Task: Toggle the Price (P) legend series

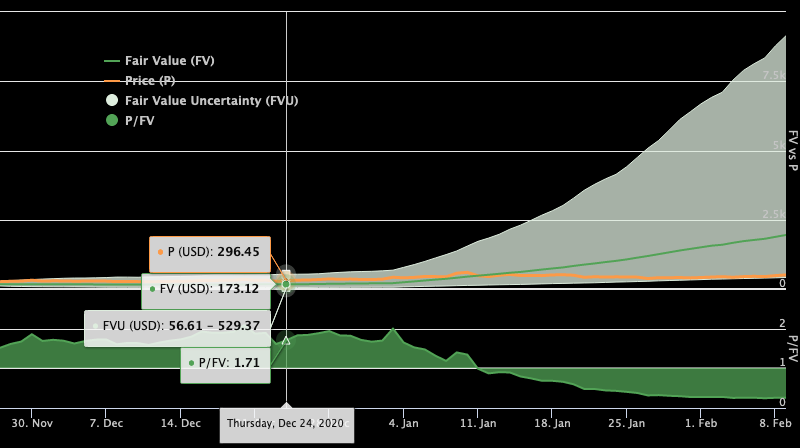Action: coord(140,81)
